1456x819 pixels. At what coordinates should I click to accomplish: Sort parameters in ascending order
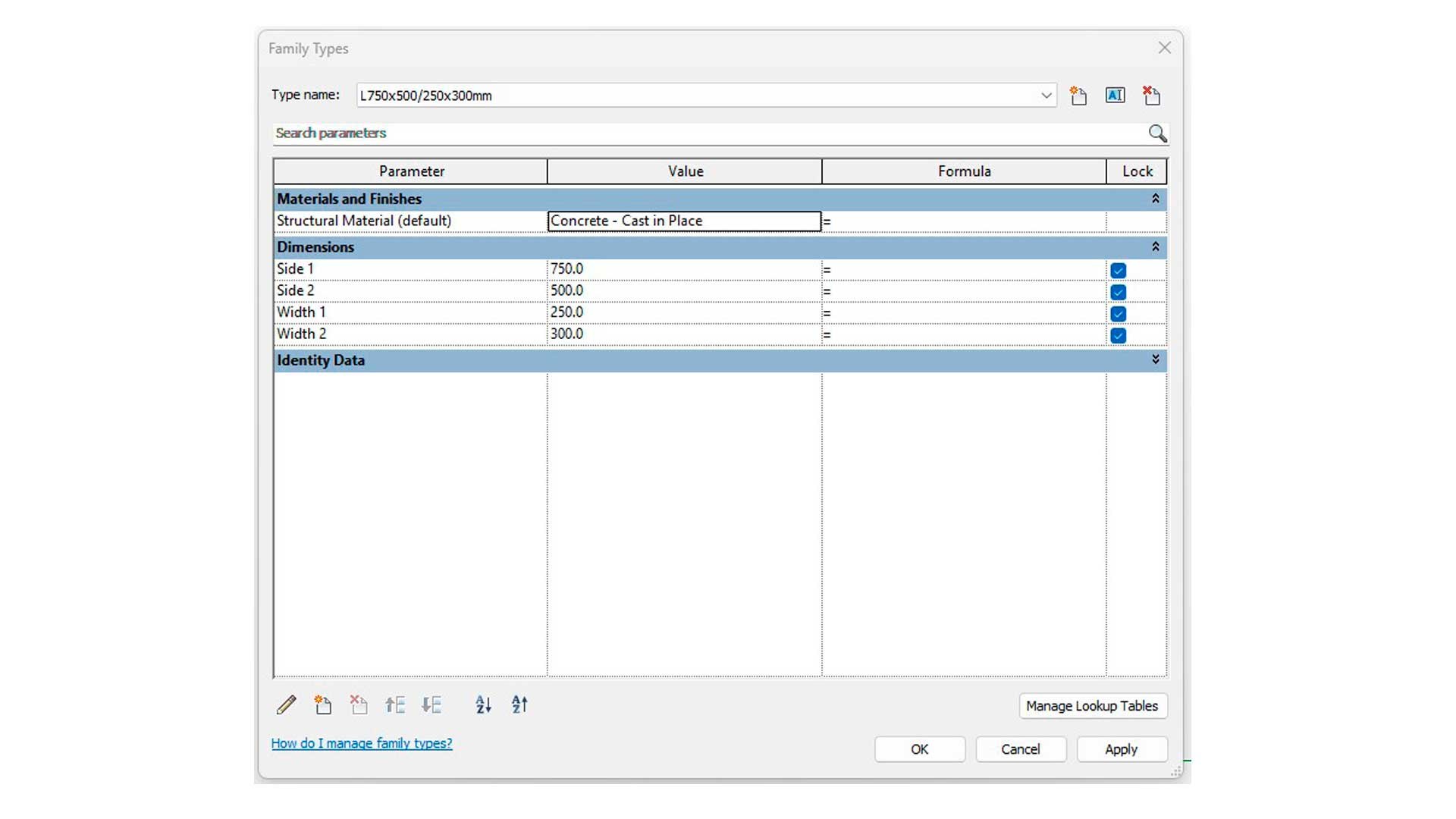pos(483,705)
